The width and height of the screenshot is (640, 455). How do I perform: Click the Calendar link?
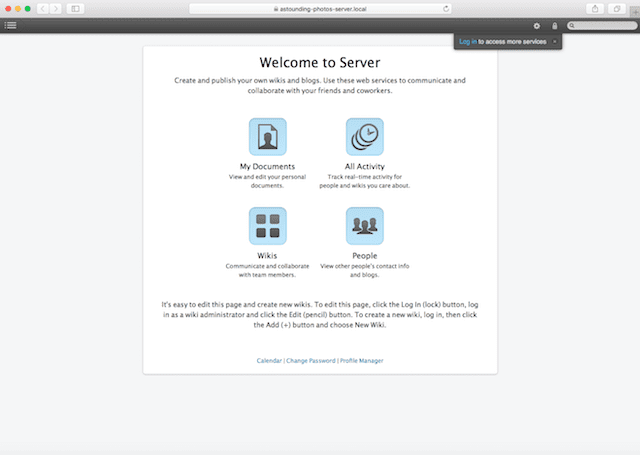[x=269, y=360]
